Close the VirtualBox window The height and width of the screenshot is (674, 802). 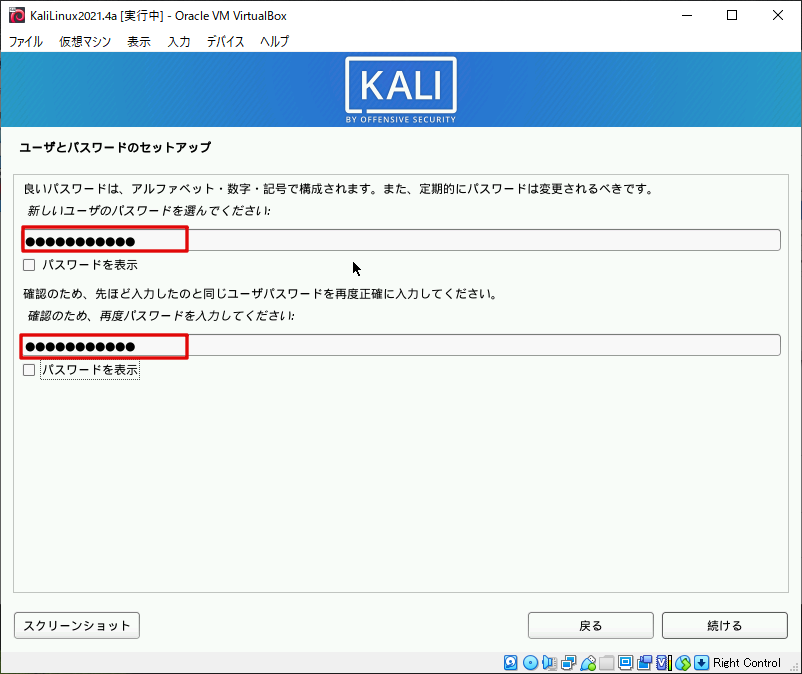point(777,15)
